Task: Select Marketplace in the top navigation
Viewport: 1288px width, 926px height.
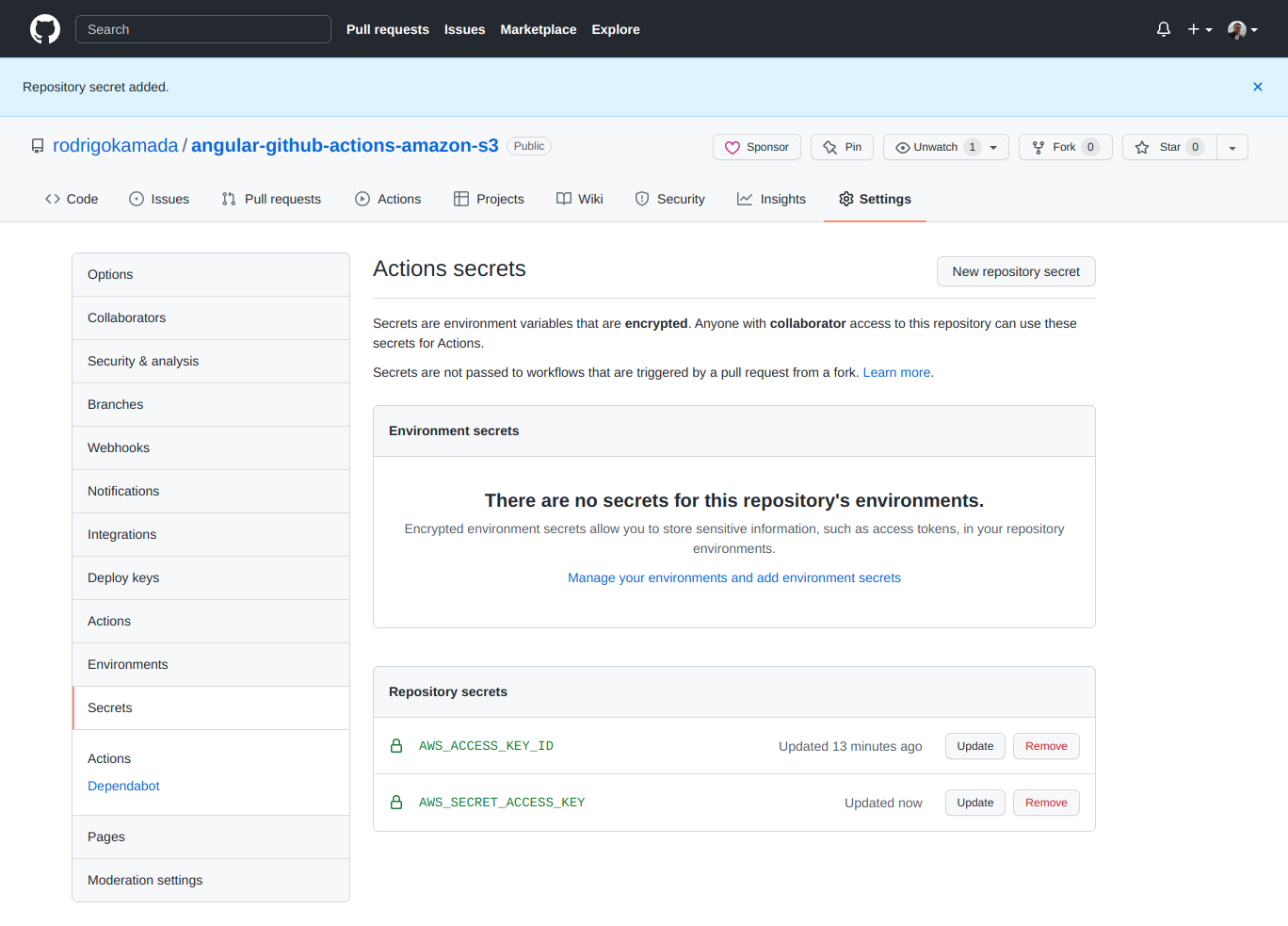Action: (x=538, y=29)
